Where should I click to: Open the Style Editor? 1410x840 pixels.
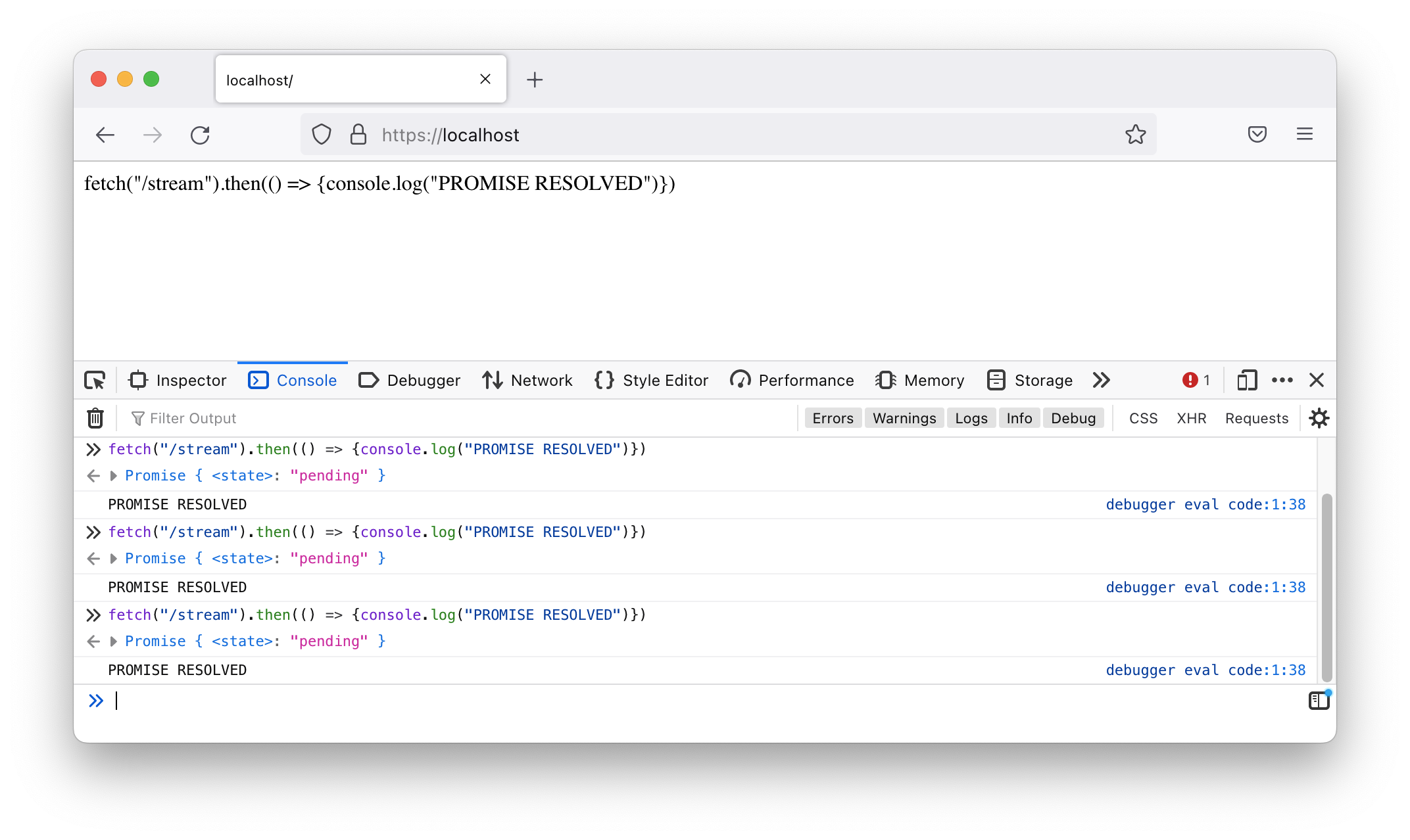tap(650, 380)
